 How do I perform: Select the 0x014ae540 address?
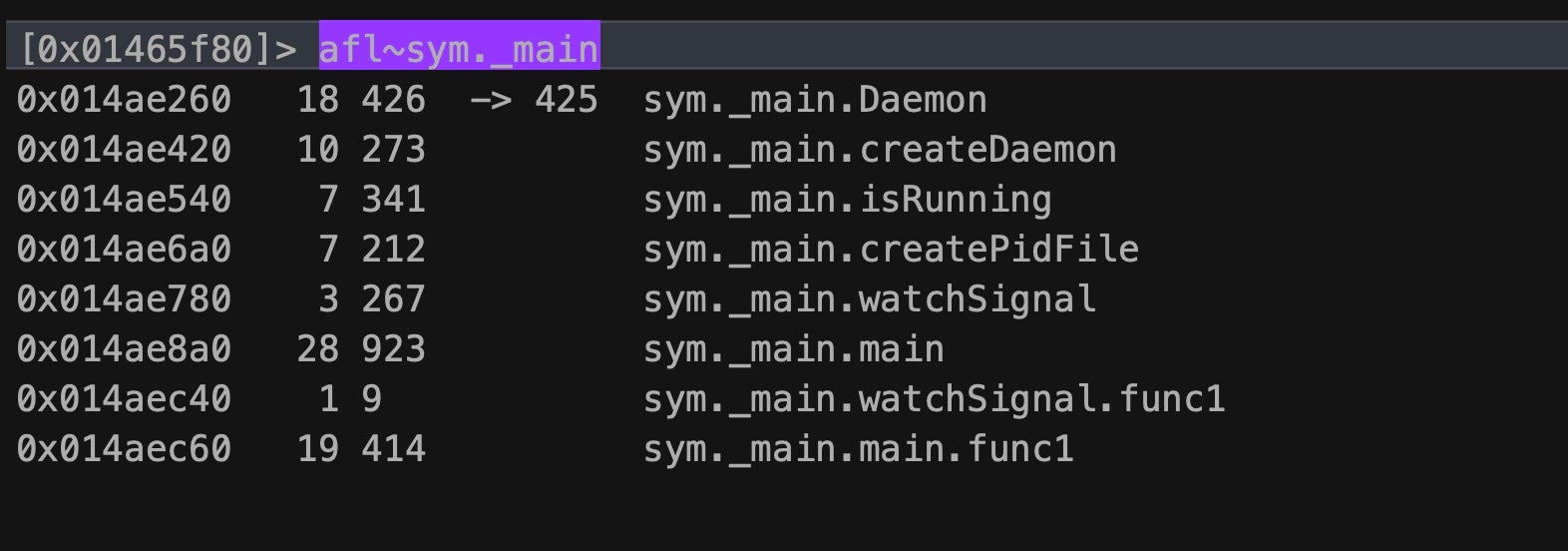tap(124, 200)
